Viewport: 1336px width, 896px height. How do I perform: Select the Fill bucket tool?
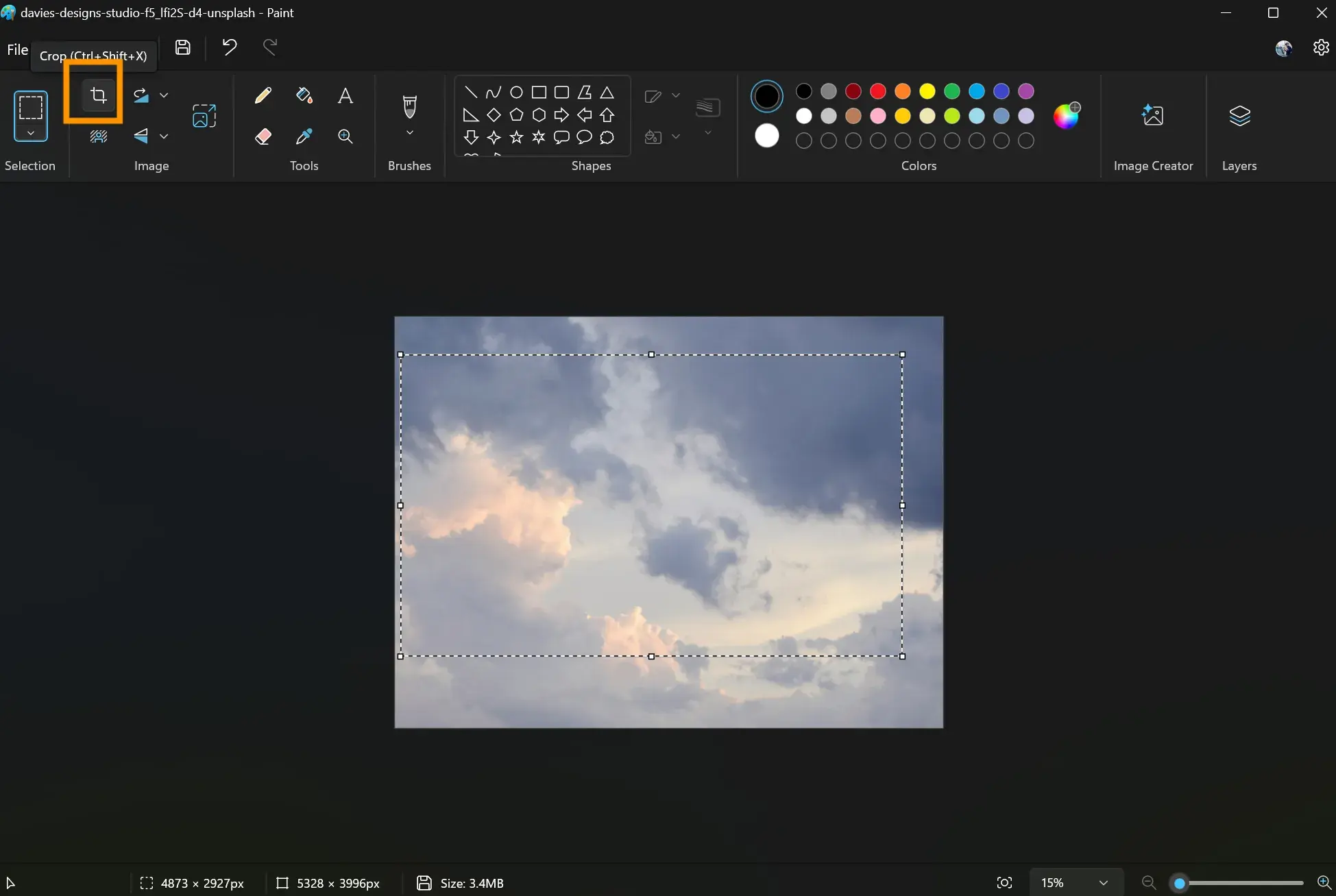coord(304,95)
